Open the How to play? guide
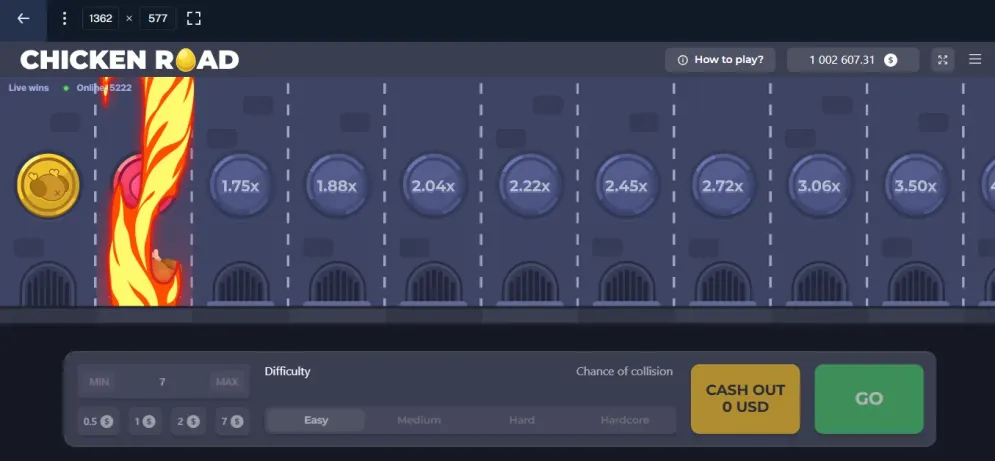The height and width of the screenshot is (461, 995). click(x=720, y=60)
